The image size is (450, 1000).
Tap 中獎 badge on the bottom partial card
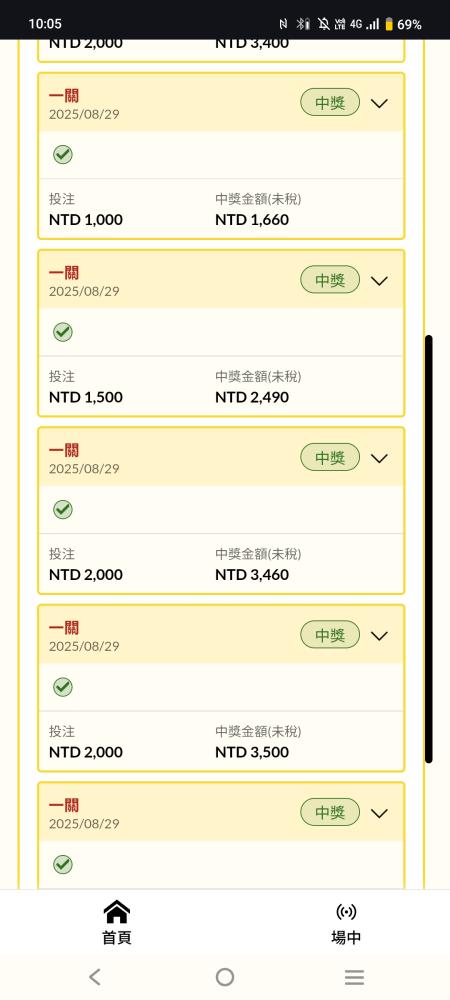[330, 812]
